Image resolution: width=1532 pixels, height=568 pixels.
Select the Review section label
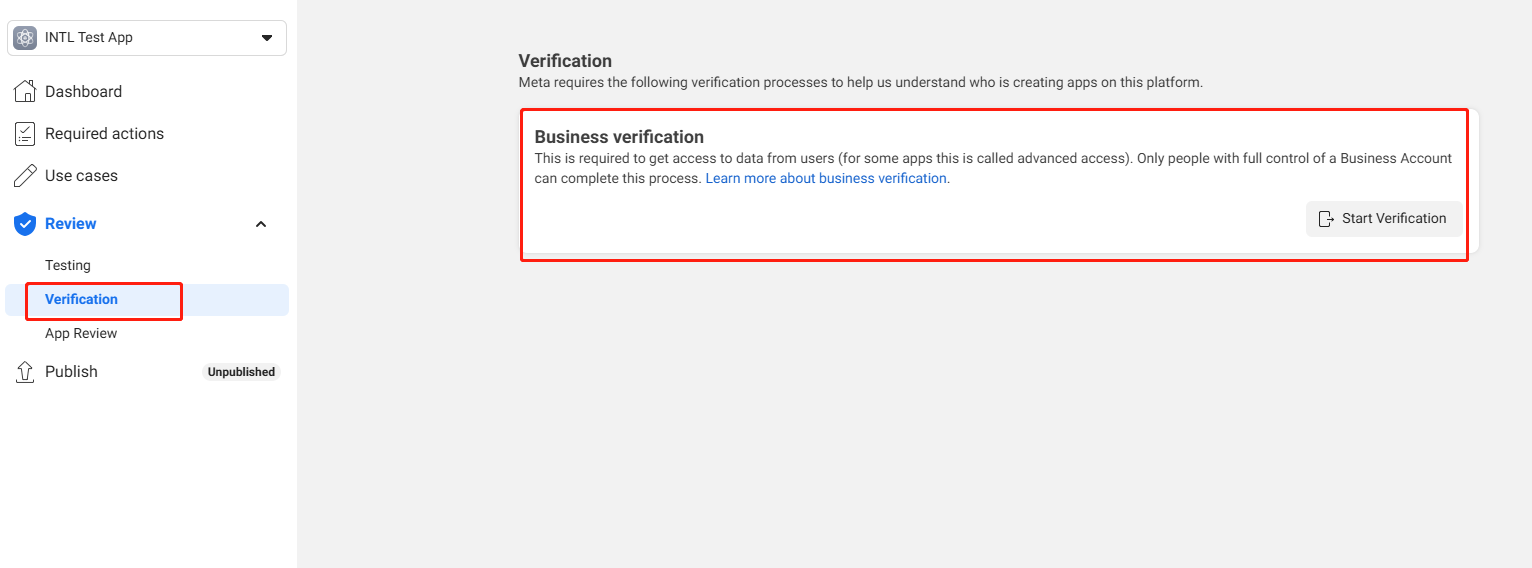[x=71, y=224]
